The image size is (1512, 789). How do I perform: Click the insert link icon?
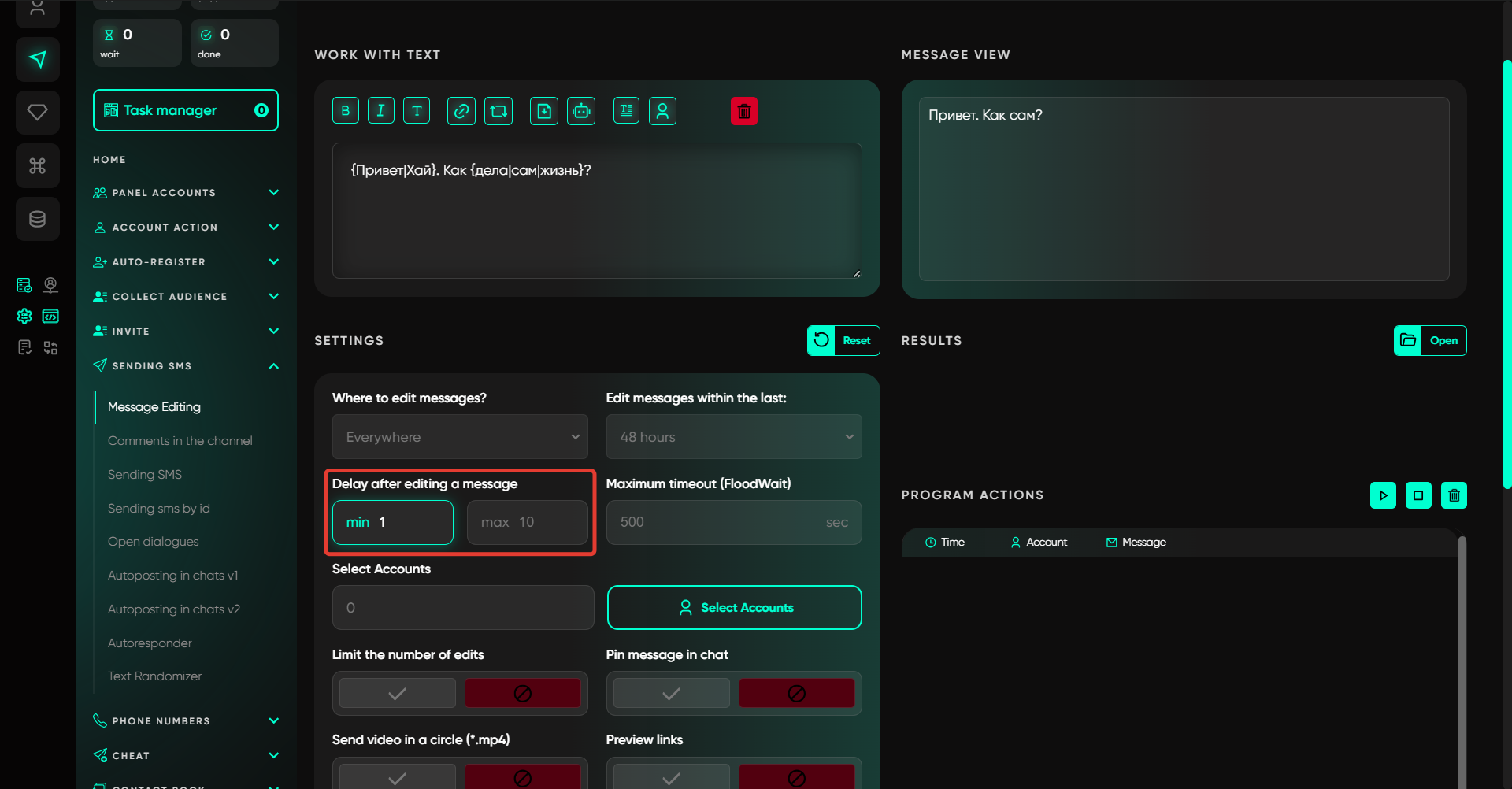pos(461,111)
